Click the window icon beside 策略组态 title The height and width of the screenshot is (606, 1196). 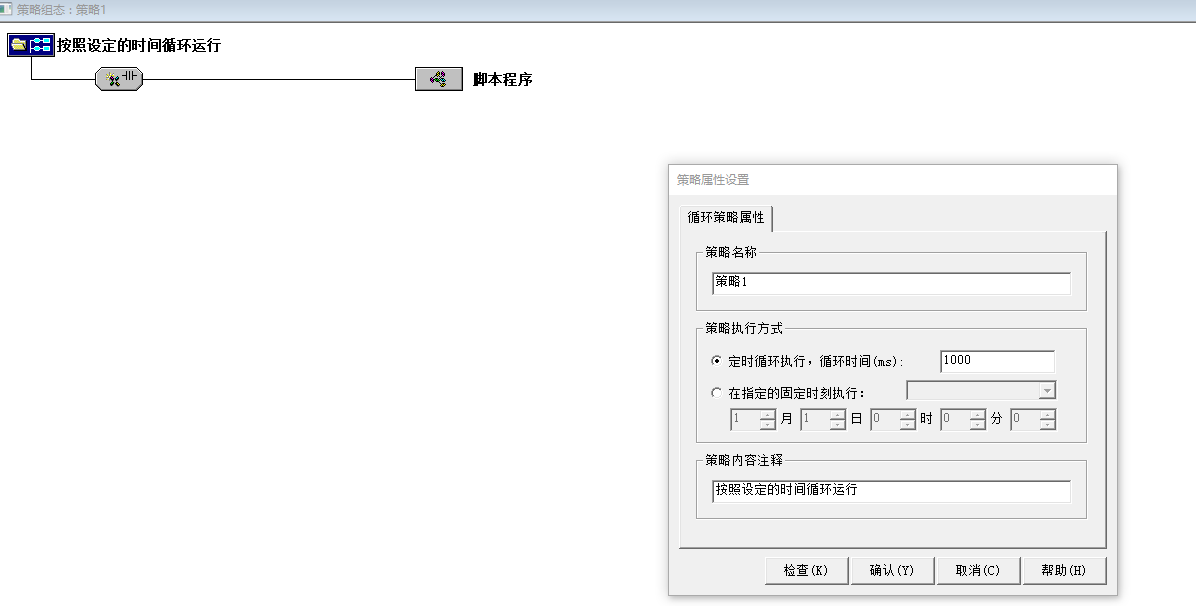point(7,9)
